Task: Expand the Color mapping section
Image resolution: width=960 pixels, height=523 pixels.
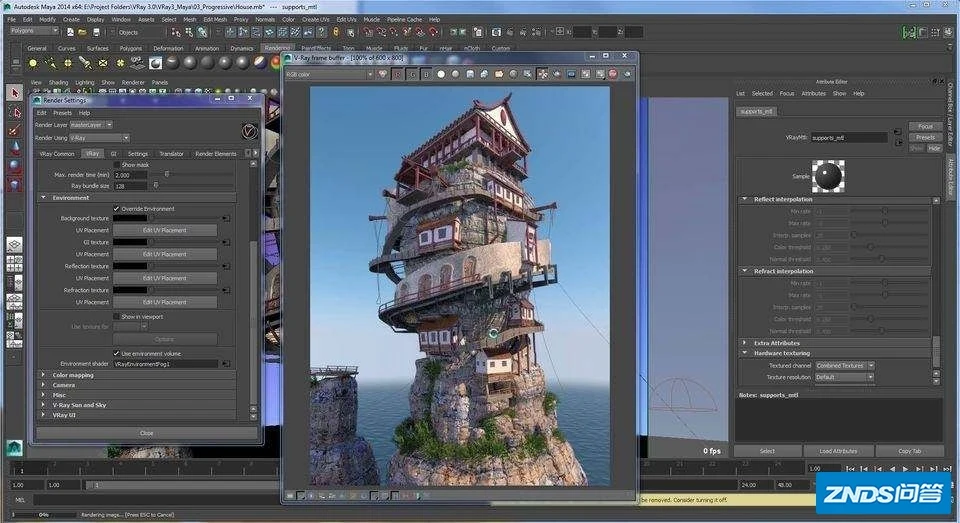Action: pos(43,375)
